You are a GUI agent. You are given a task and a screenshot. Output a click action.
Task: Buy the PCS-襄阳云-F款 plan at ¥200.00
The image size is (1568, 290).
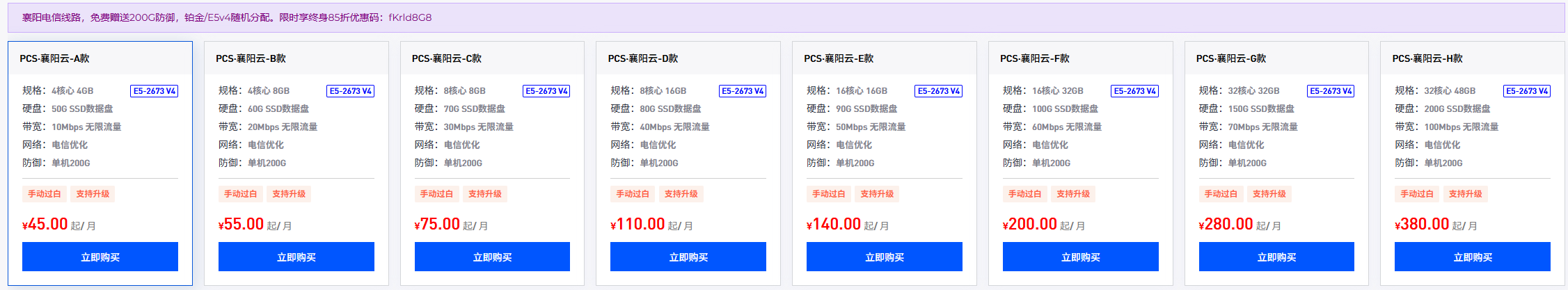click(1081, 257)
